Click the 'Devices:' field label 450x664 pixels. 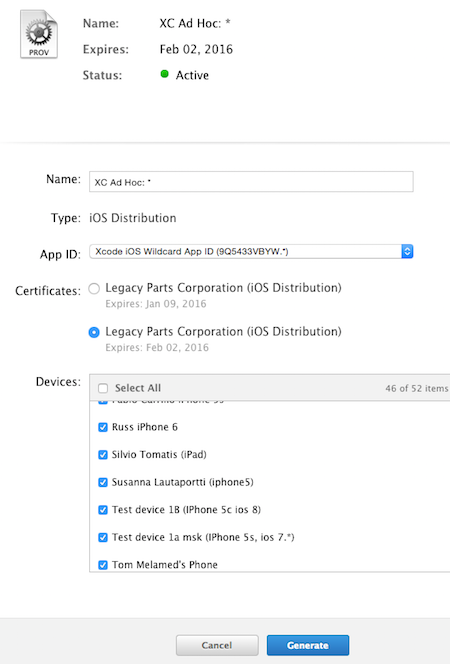click(x=58, y=382)
